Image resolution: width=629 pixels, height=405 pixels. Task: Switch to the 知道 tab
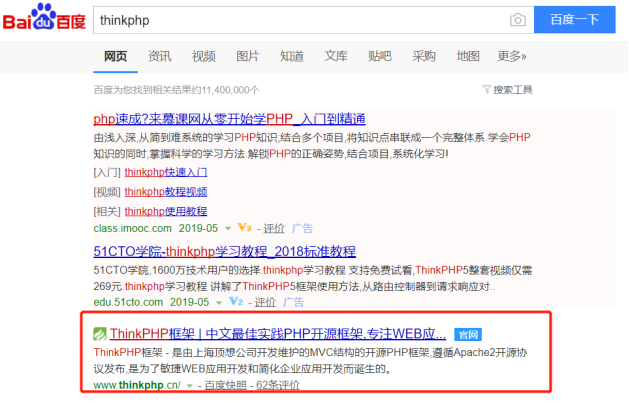coord(292,56)
